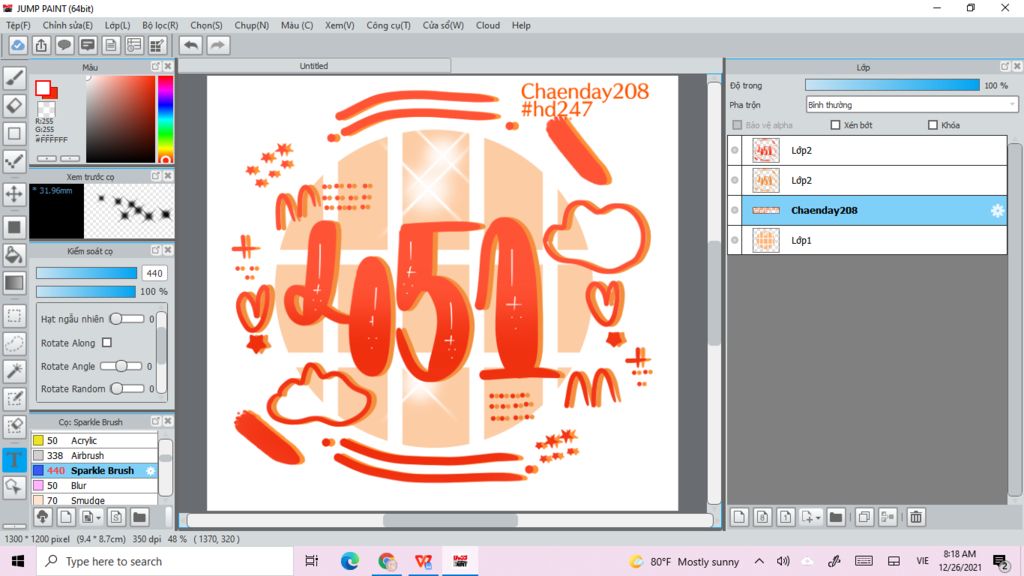Toggle the Rotate Along checkbox
The height and width of the screenshot is (576, 1024).
coord(107,342)
